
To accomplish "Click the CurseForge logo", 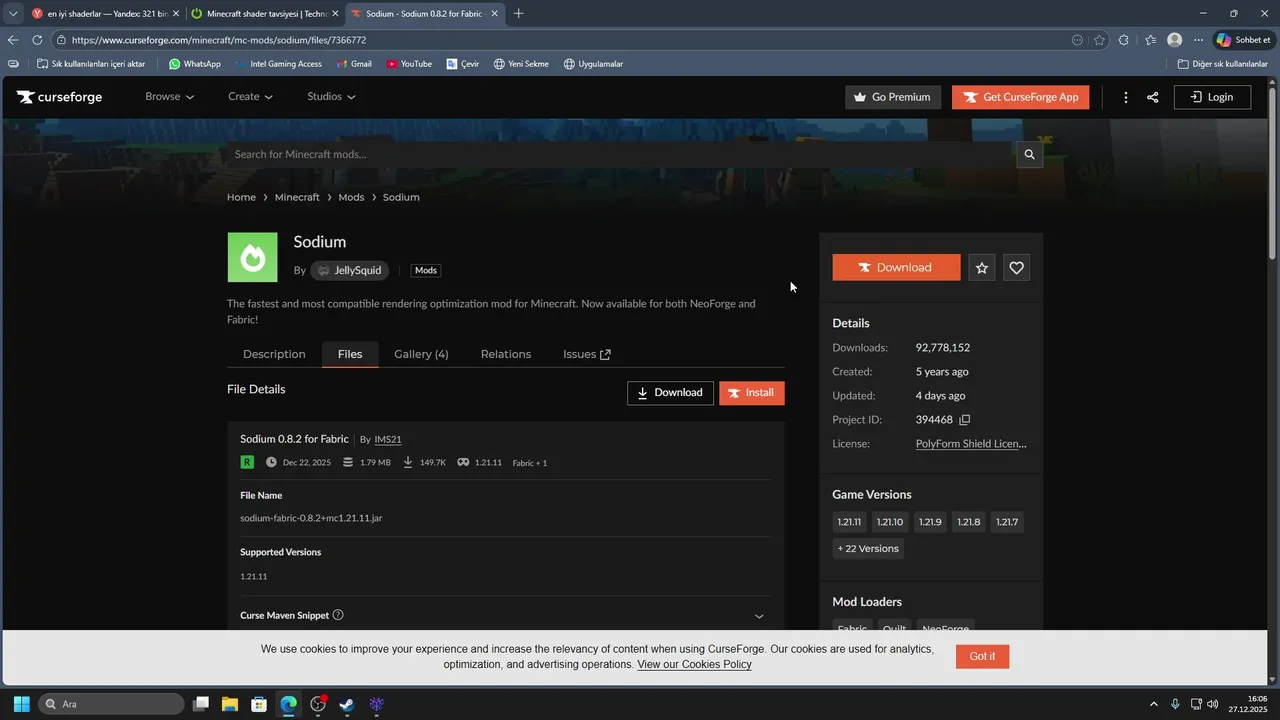I will (59, 97).
